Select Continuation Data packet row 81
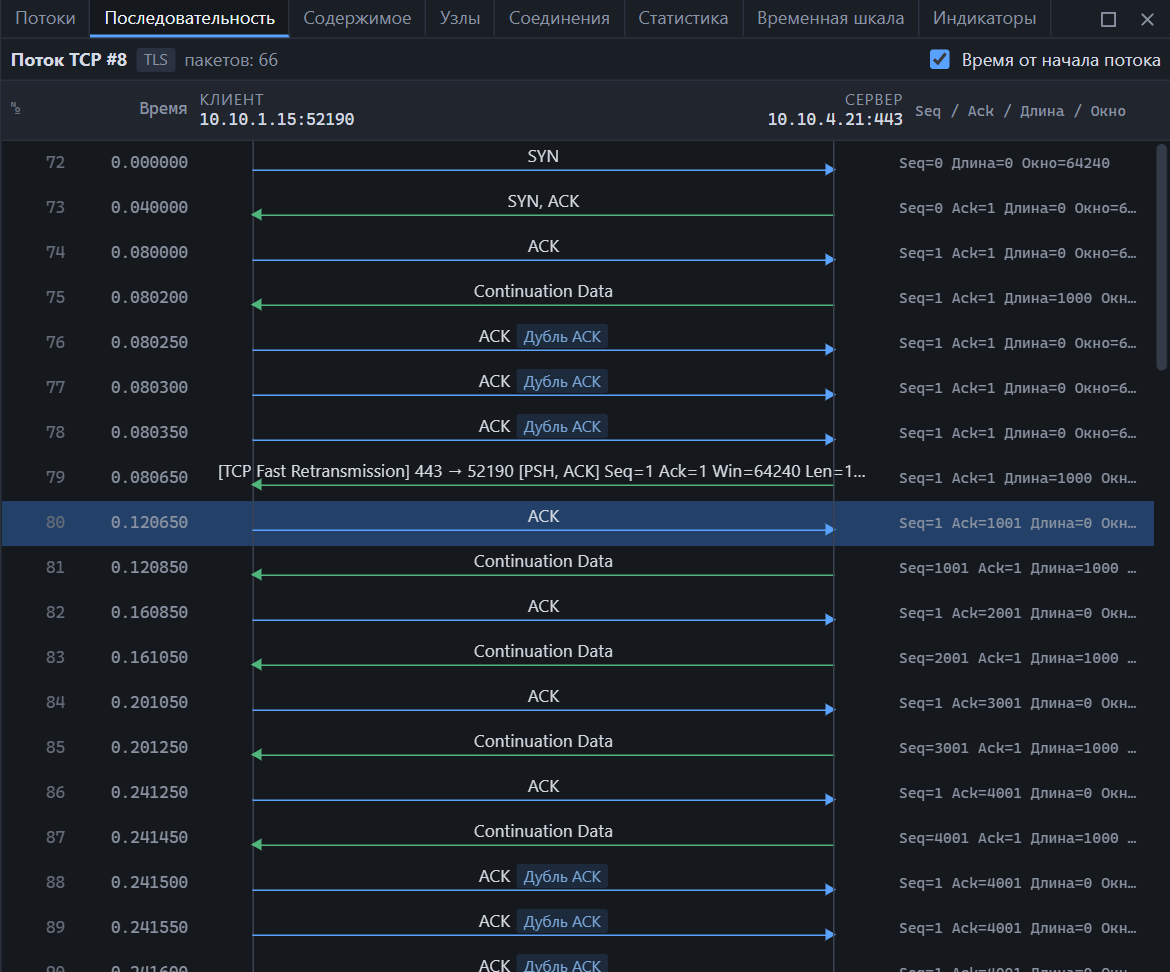The image size is (1170, 972). [578, 568]
